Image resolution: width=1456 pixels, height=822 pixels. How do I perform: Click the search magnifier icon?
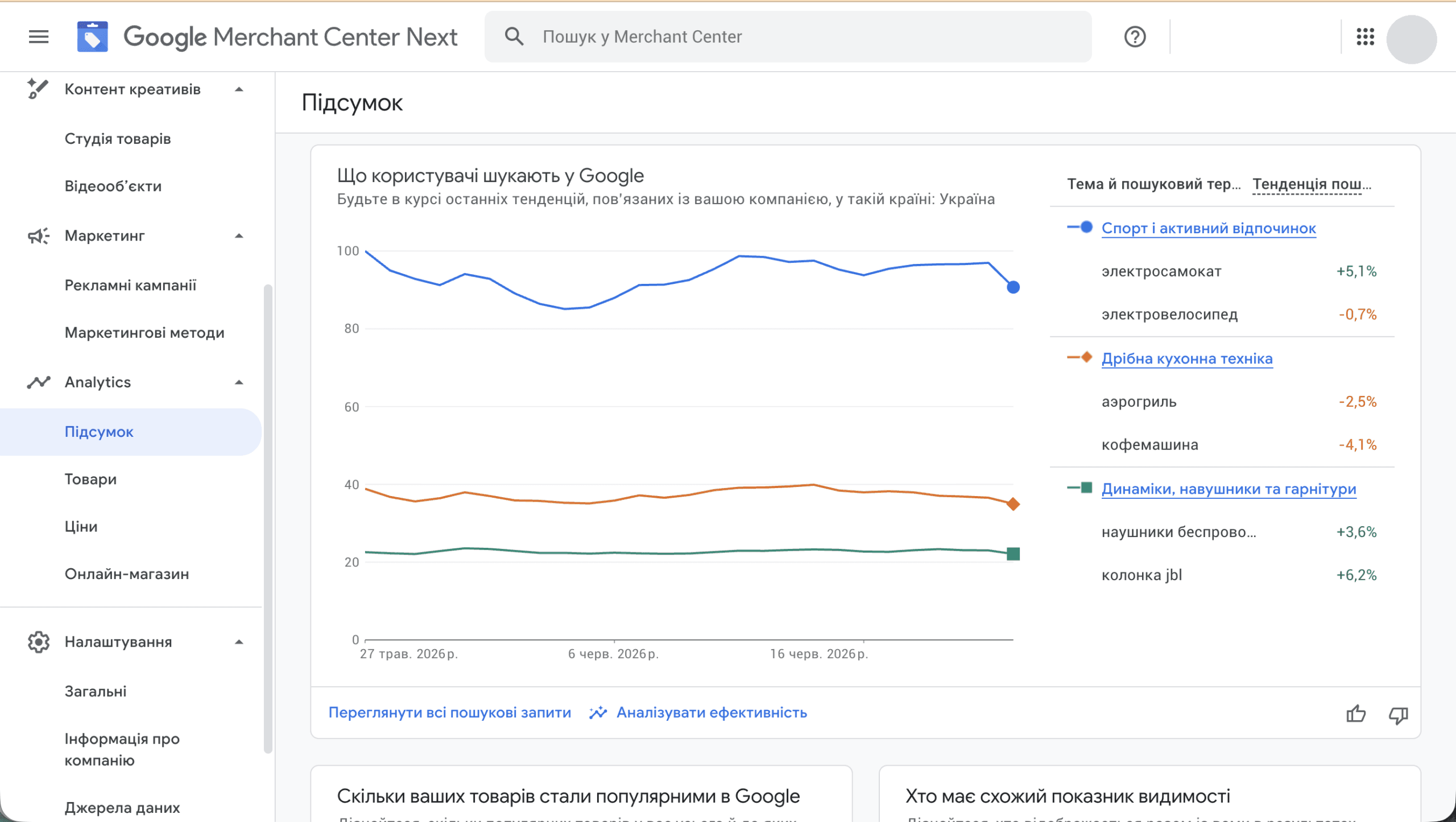[x=514, y=36]
